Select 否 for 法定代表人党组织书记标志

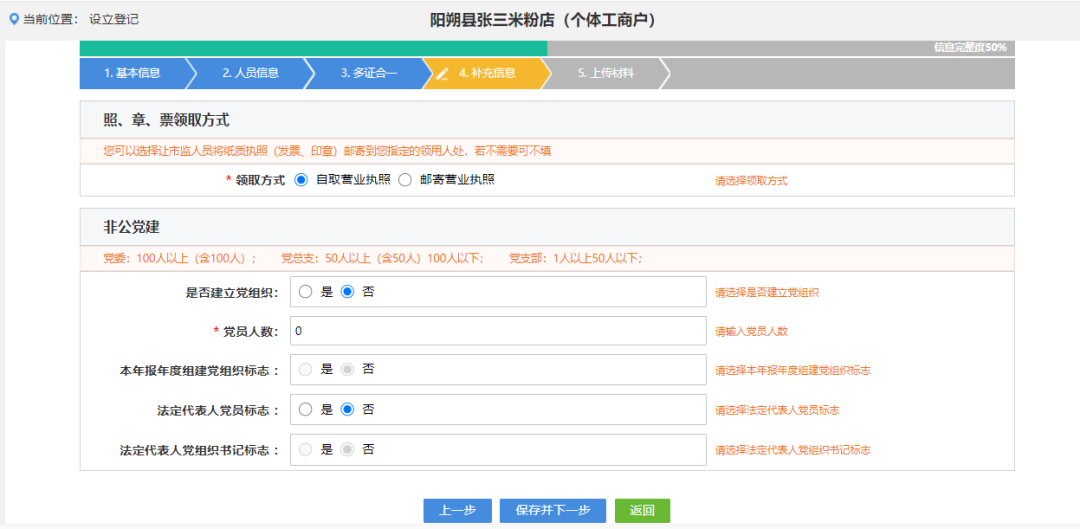click(x=348, y=449)
